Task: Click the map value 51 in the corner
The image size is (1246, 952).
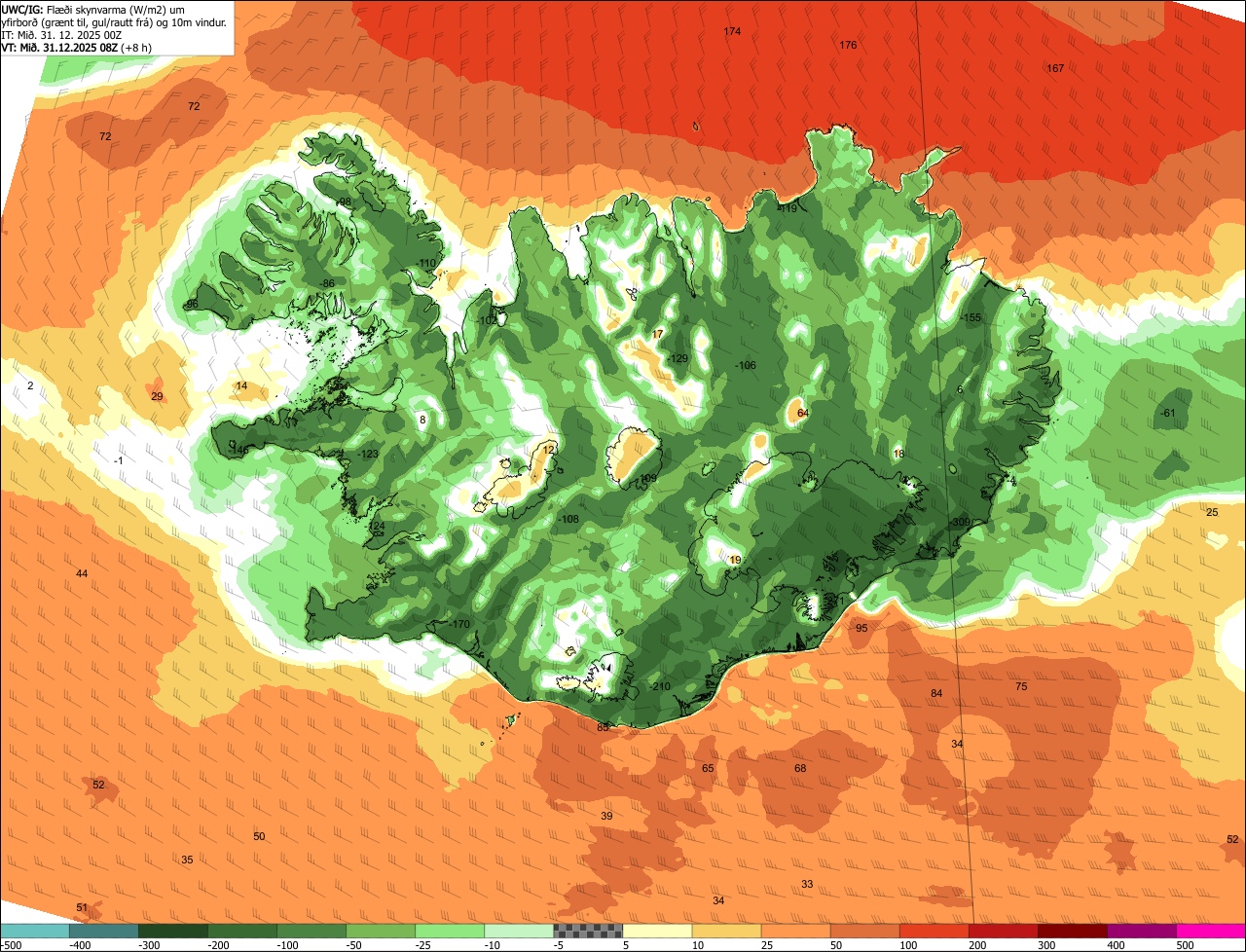Action: (82, 908)
